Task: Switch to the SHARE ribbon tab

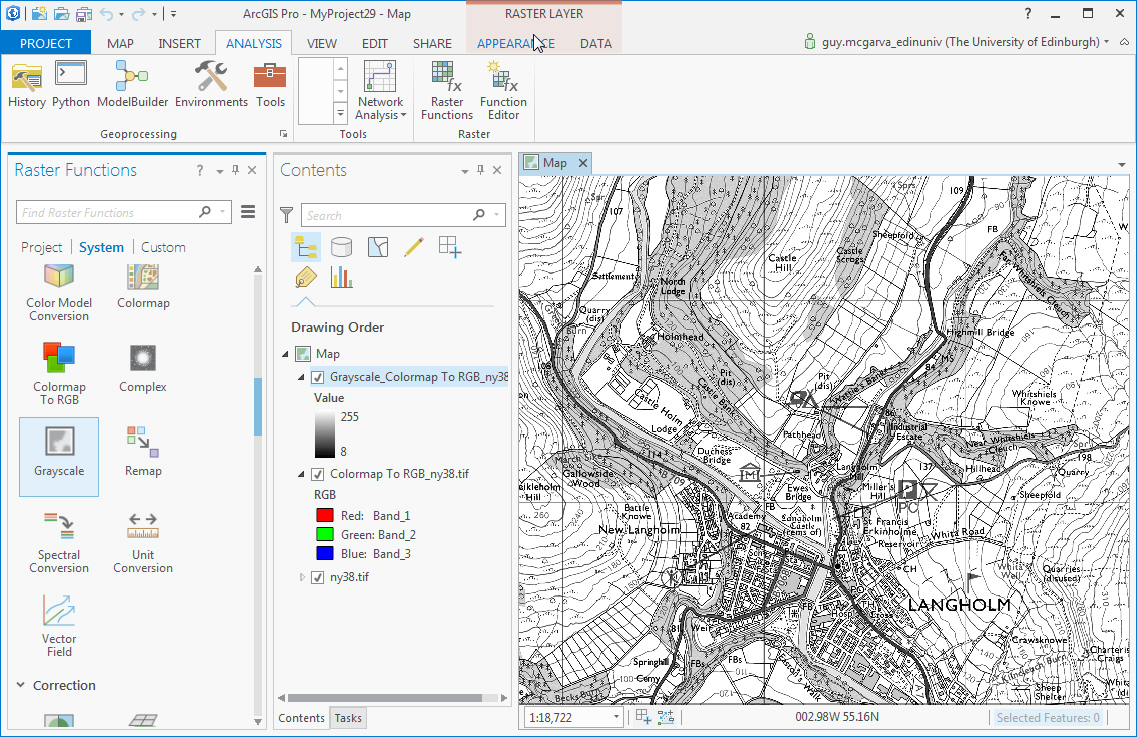Action: (432, 44)
